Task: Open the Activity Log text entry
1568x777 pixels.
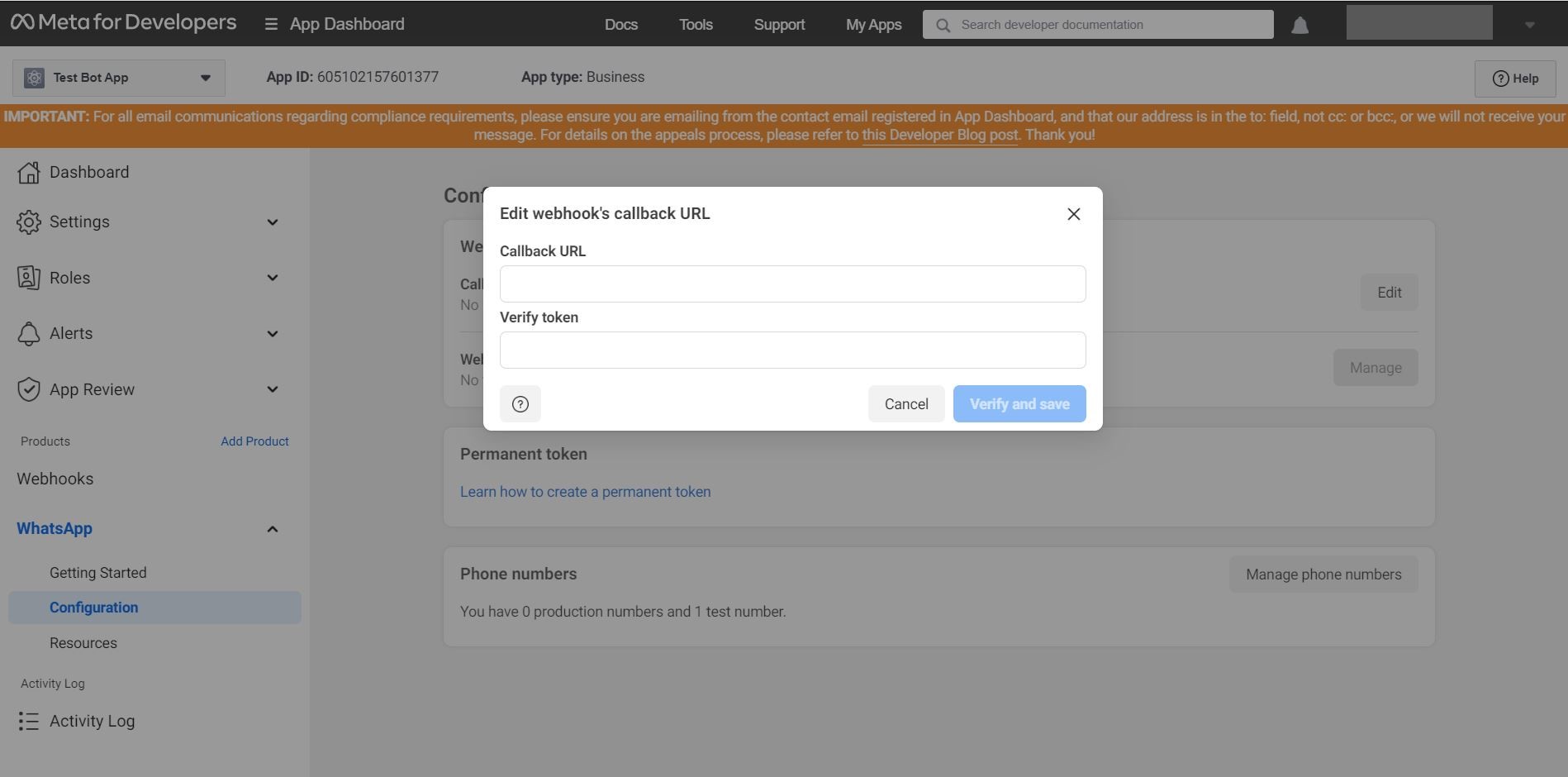Action: (93, 721)
